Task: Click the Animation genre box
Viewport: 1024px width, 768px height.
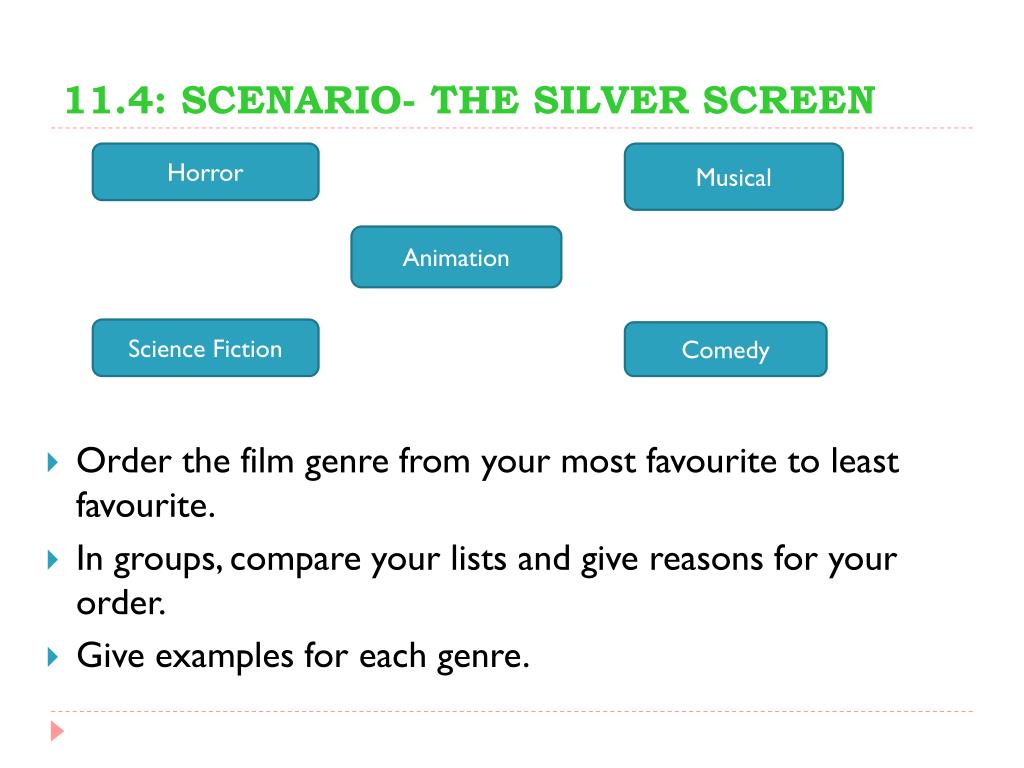Action: tap(456, 257)
